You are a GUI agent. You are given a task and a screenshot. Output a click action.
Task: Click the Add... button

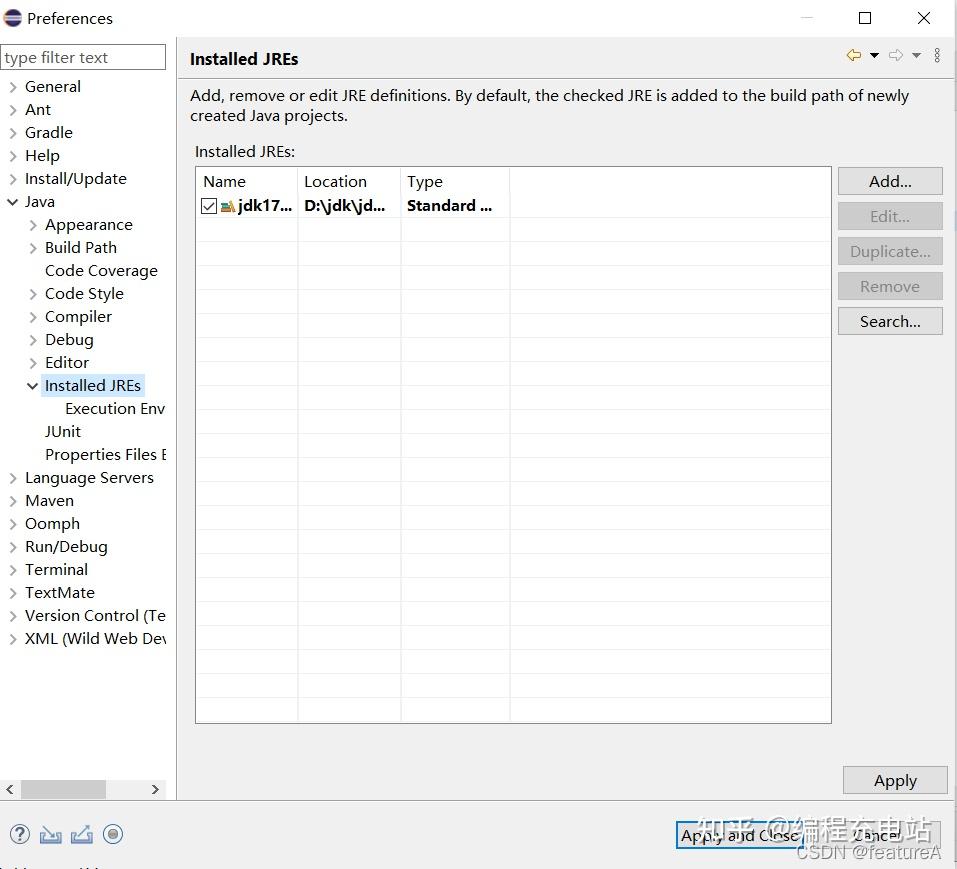click(x=890, y=181)
